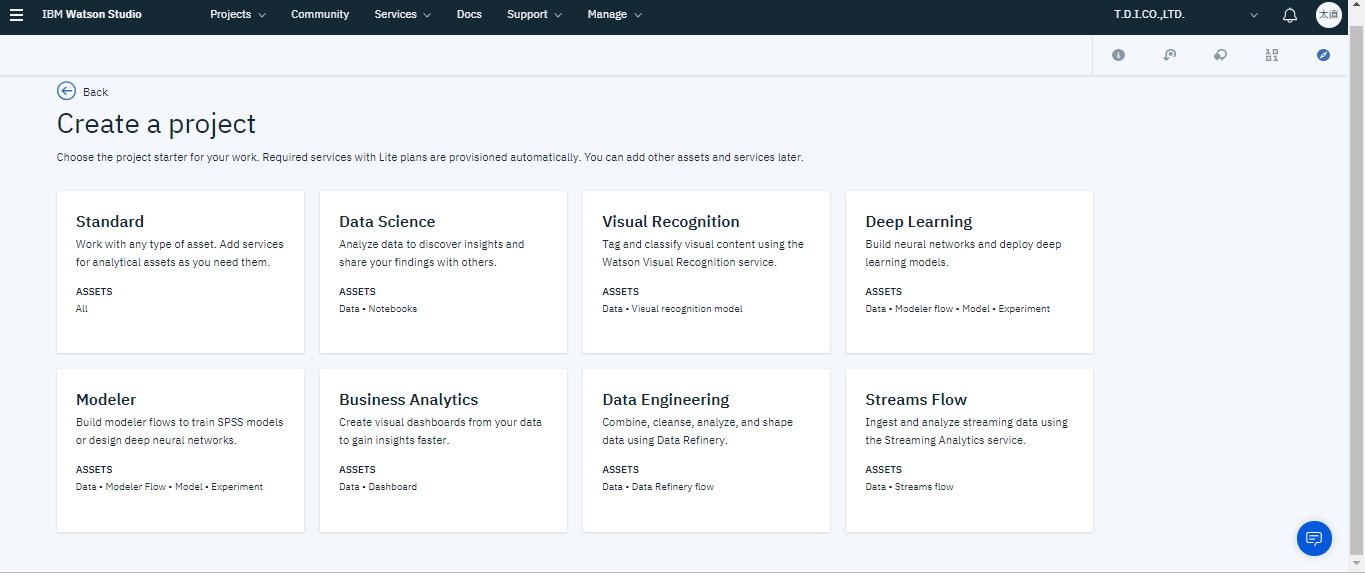Click the user avatar icon
1365x575 pixels.
1328,15
